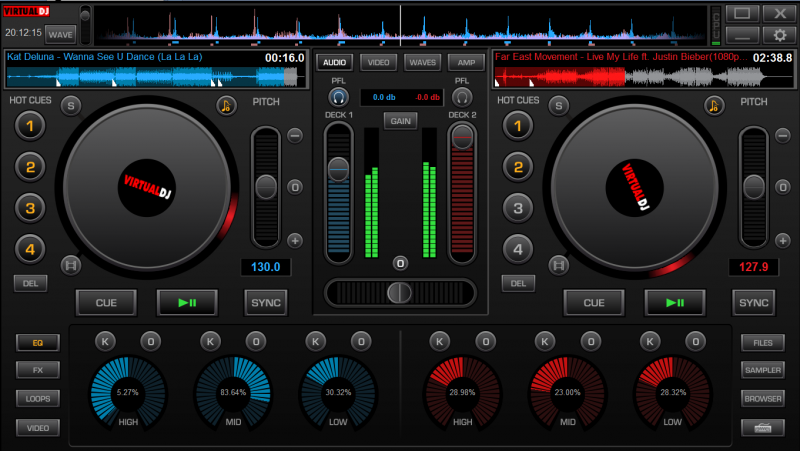Image resolution: width=800 pixels, height=451 pixels.
Task: Trigger Deck 2 hot cue 1
Action: (518, 126)
